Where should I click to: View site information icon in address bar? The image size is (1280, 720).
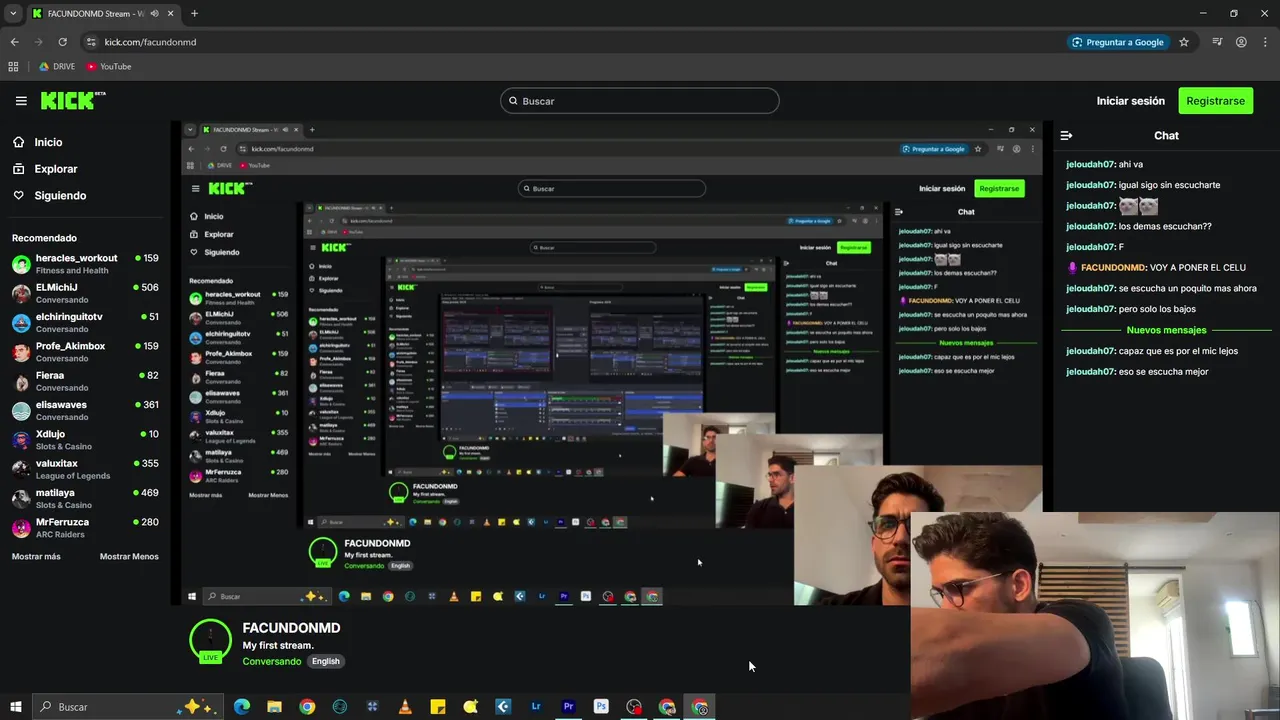pyautogui.click(x=91, y=42)
